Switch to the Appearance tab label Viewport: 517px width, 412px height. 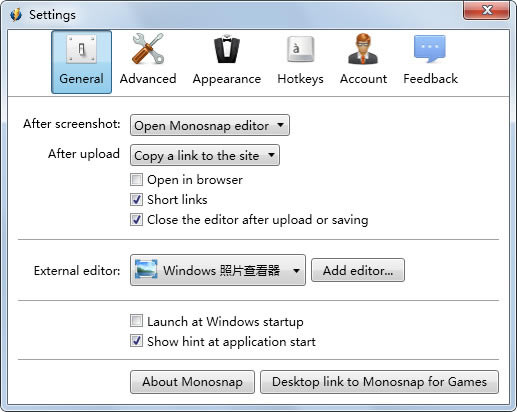coord(227,79)
